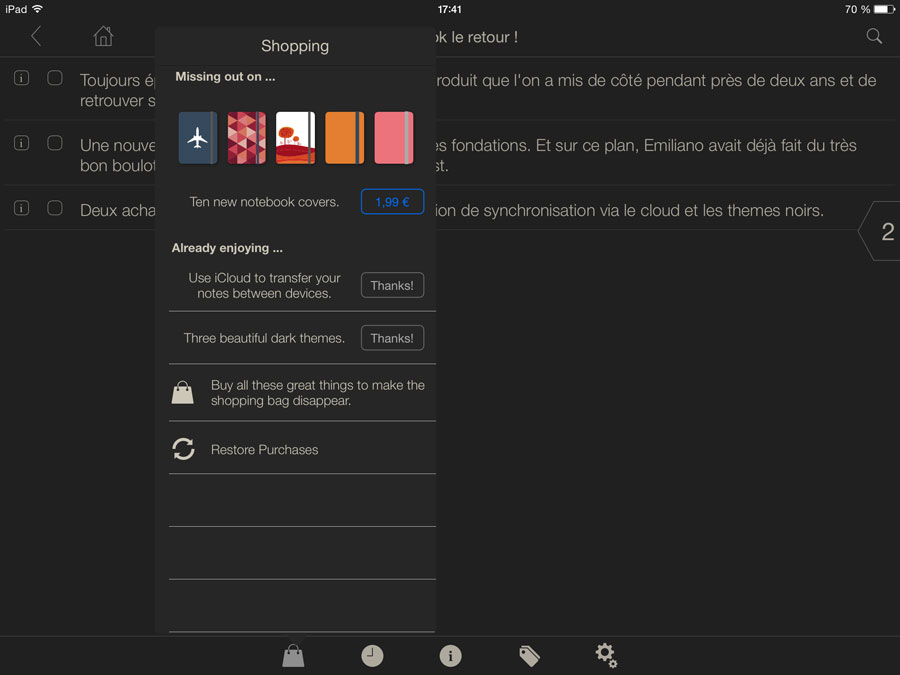Tap the refresh icon beside Restore Purchases
900x675 pixels.
coord(184,449)
